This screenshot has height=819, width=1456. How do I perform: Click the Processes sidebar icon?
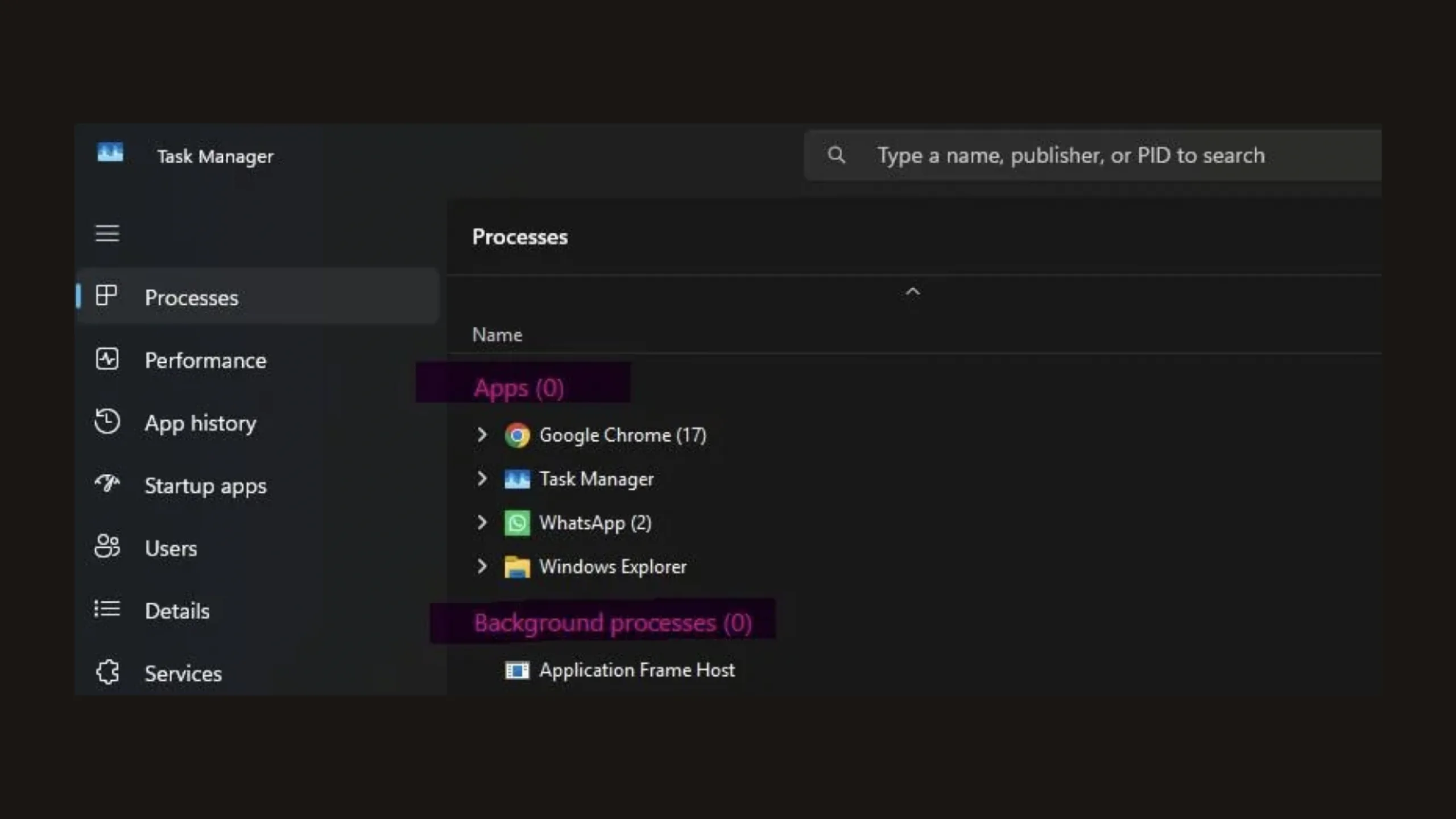(x=106, y=296)
